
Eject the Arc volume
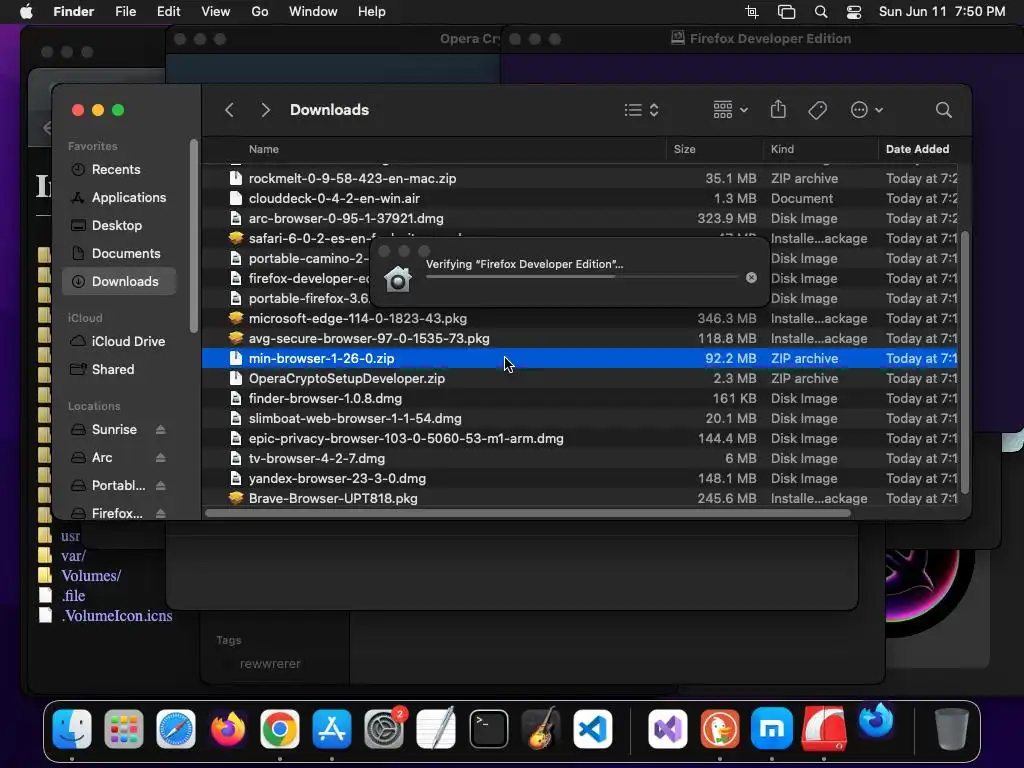tap(161, 458)
